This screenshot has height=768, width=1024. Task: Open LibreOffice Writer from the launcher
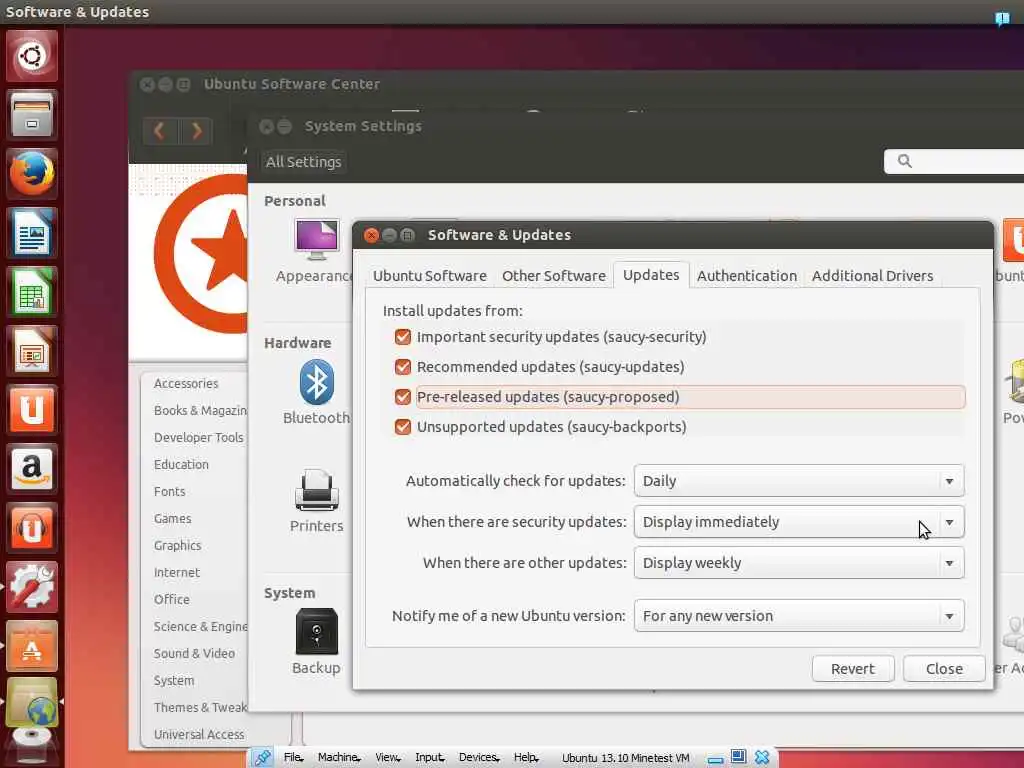32,233
